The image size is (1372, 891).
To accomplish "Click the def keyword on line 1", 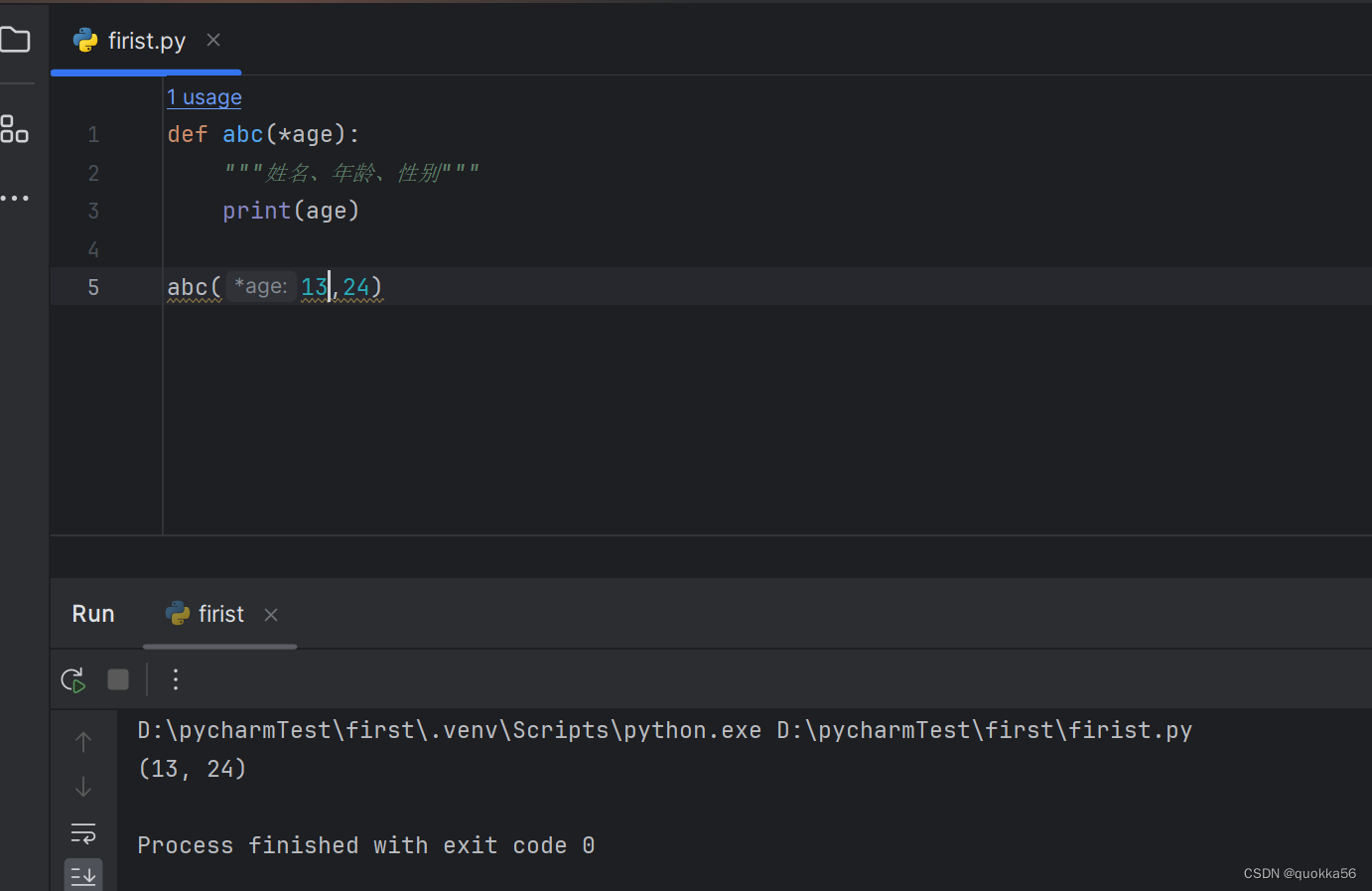I will (188, 134).
